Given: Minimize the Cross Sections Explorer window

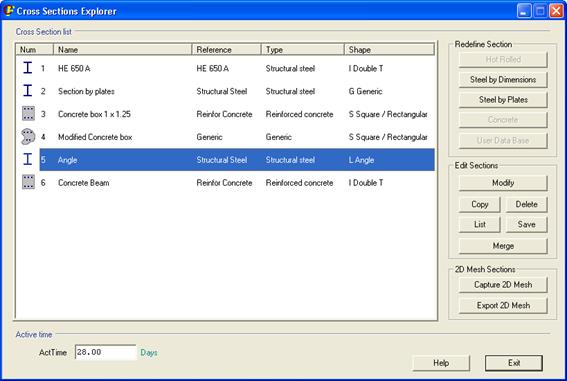Looking at the screenshot, I should click(524, 11).
